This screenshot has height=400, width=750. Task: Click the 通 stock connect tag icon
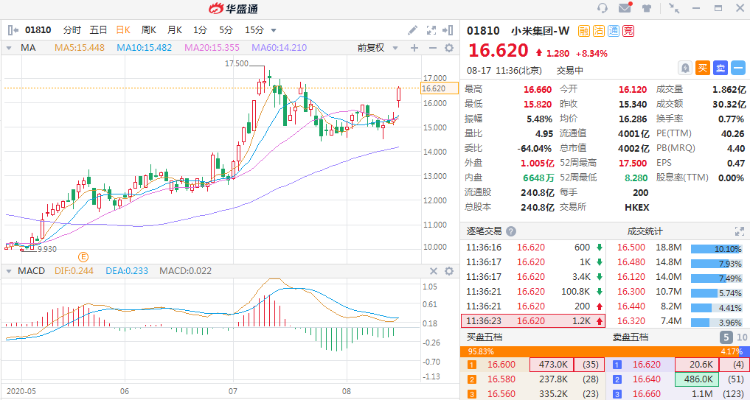coord(614,31)
